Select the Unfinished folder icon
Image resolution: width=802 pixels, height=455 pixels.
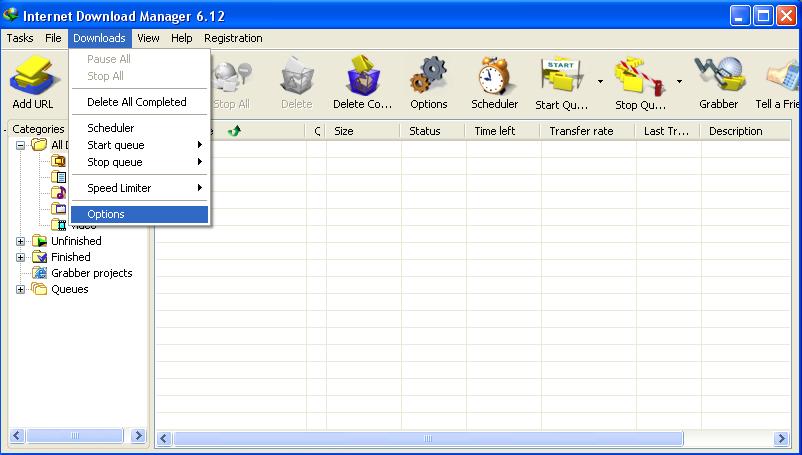[x=39, y=241]
